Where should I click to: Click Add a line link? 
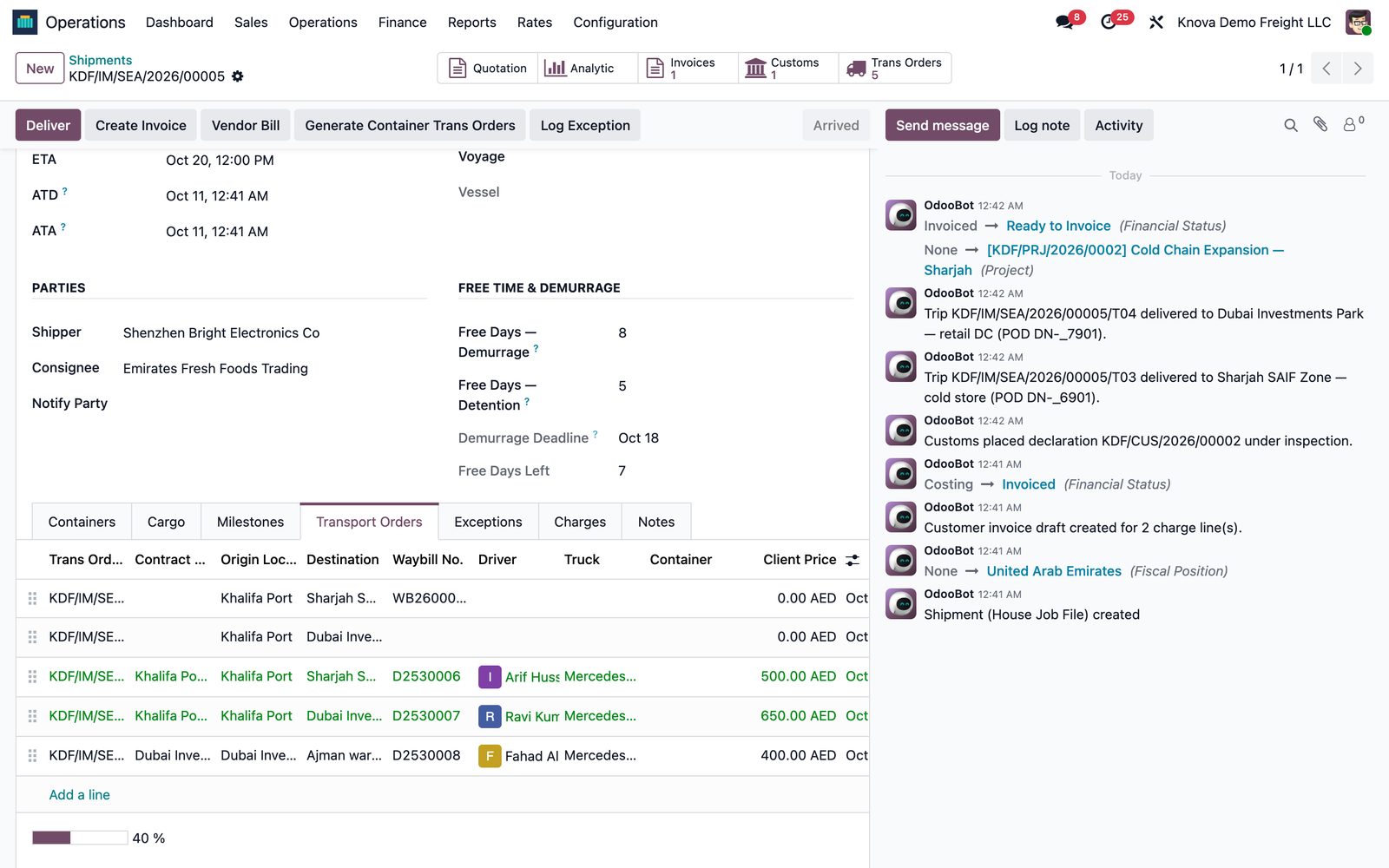[80, 795]
